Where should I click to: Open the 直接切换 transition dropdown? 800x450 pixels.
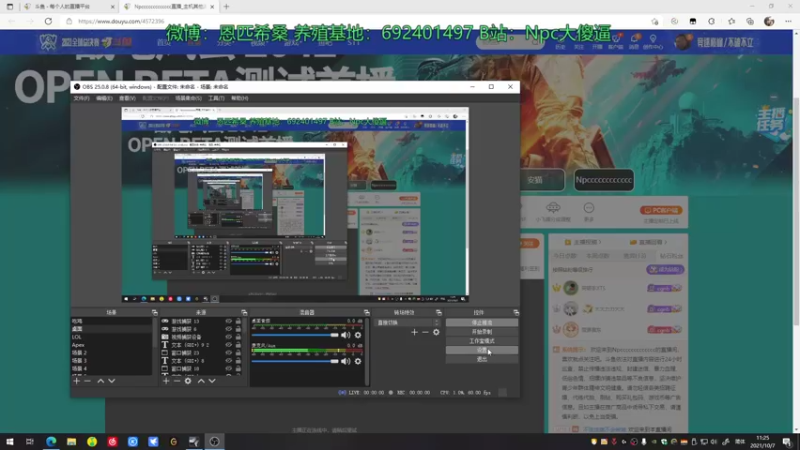pos(407,322)
